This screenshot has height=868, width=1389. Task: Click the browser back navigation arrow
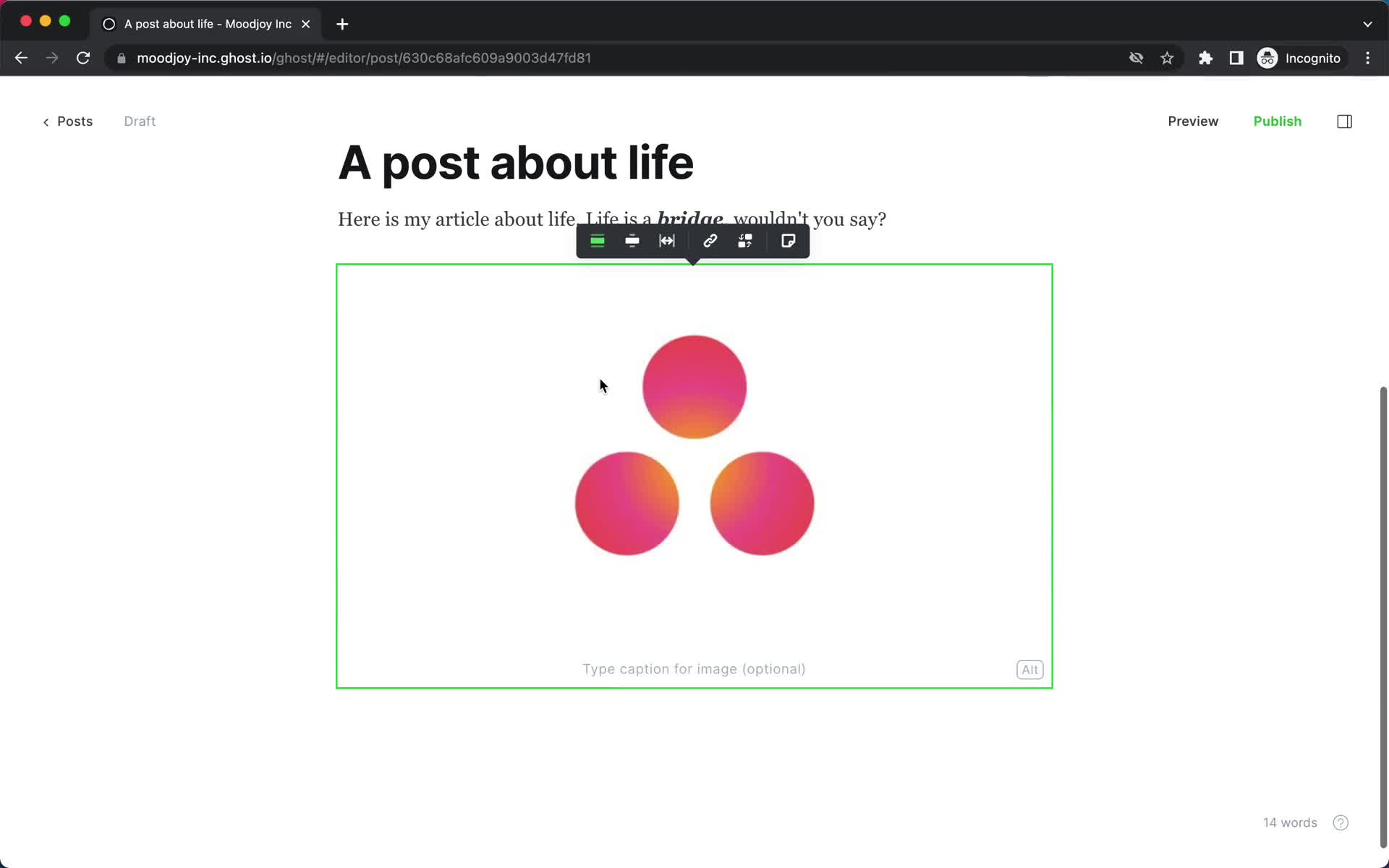(x=22, y=58)
